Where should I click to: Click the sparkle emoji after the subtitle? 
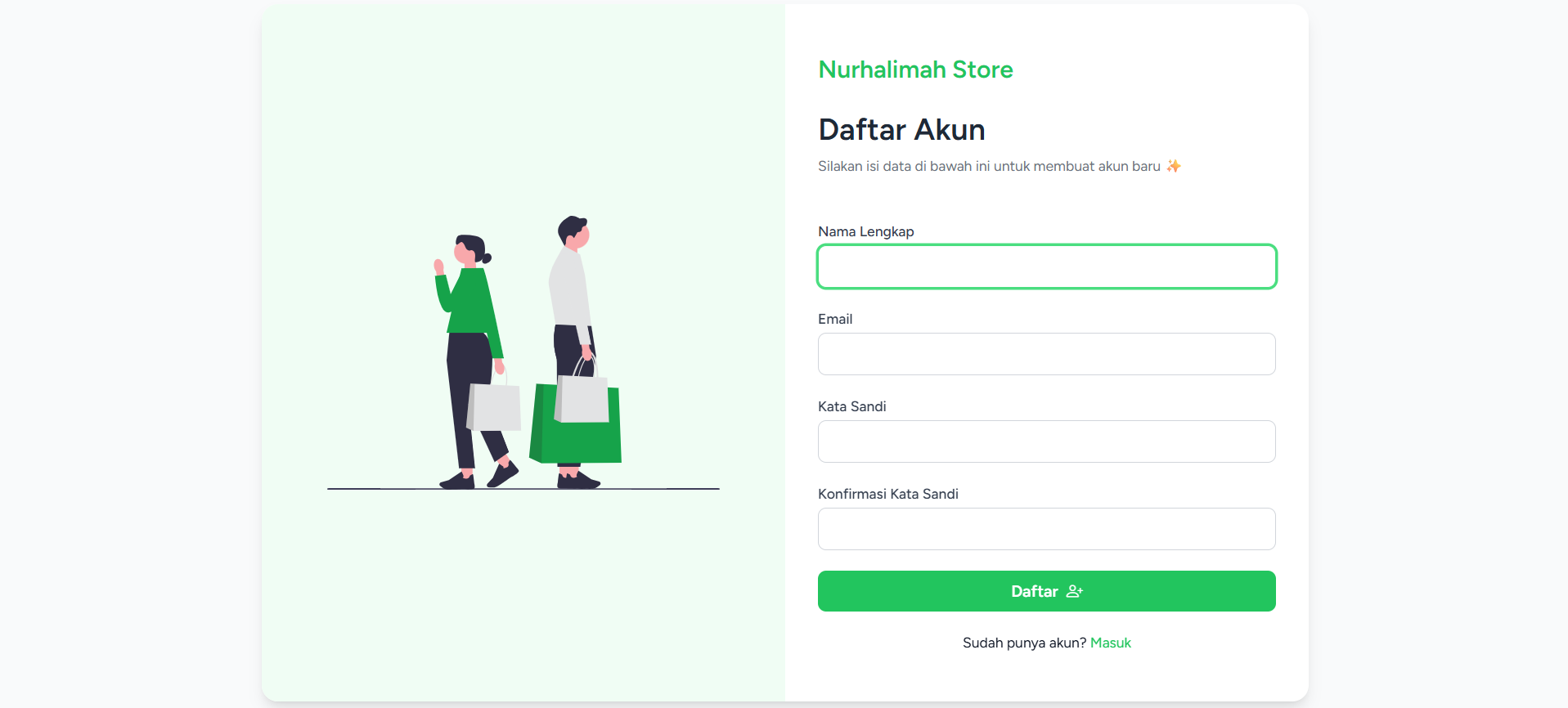point(1174,166)
